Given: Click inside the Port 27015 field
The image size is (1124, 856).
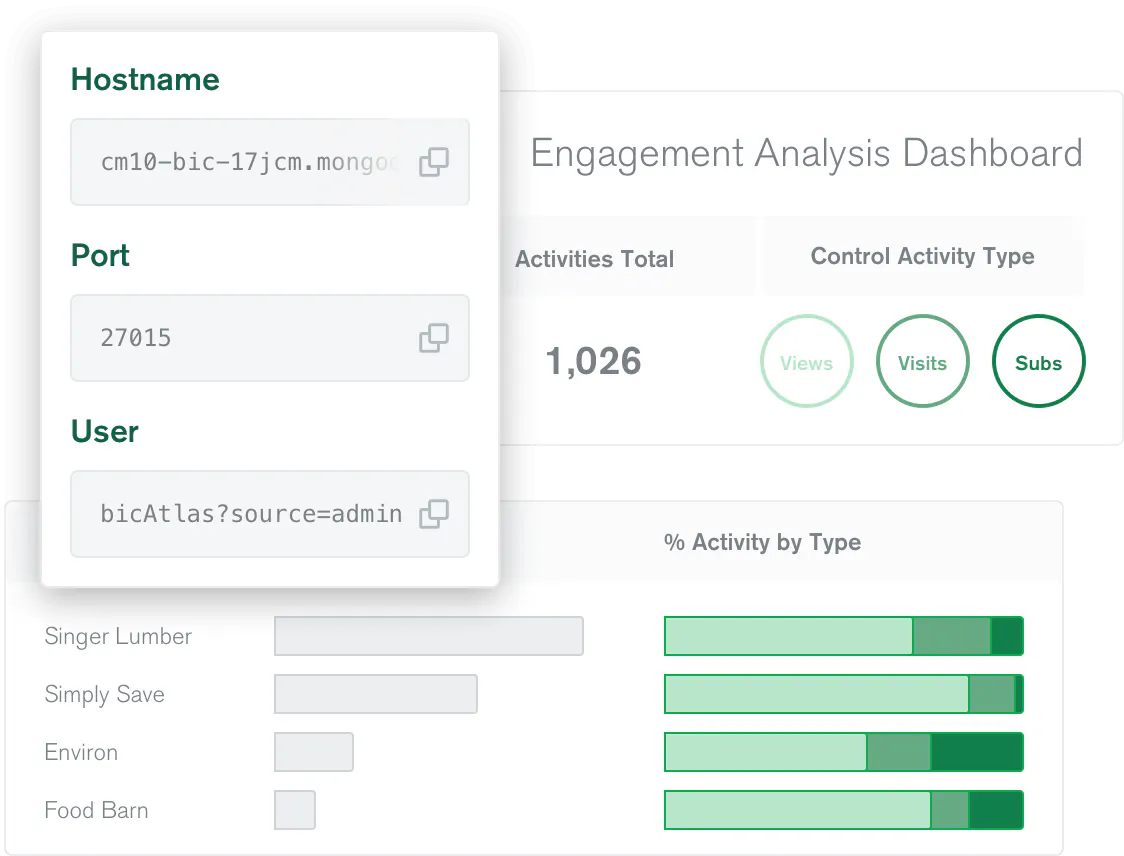Looking at the screenshot, I should (x=250, y=338).
